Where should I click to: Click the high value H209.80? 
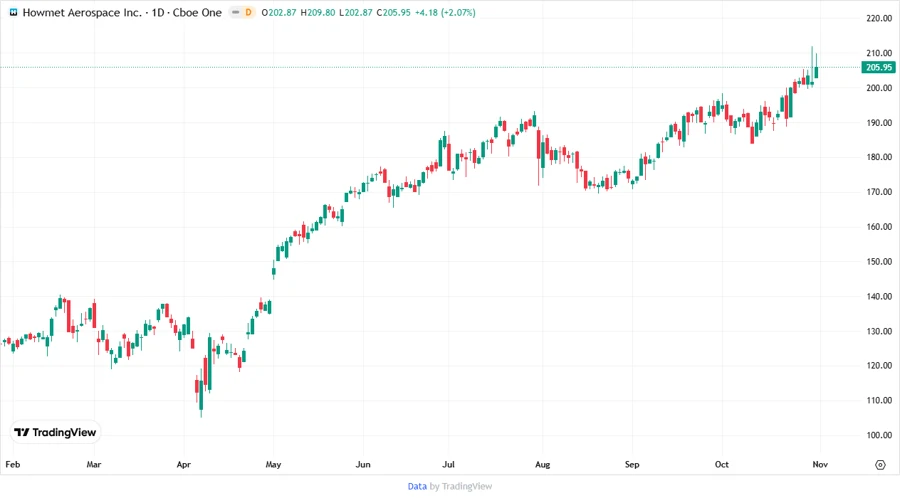pos(318,13)
